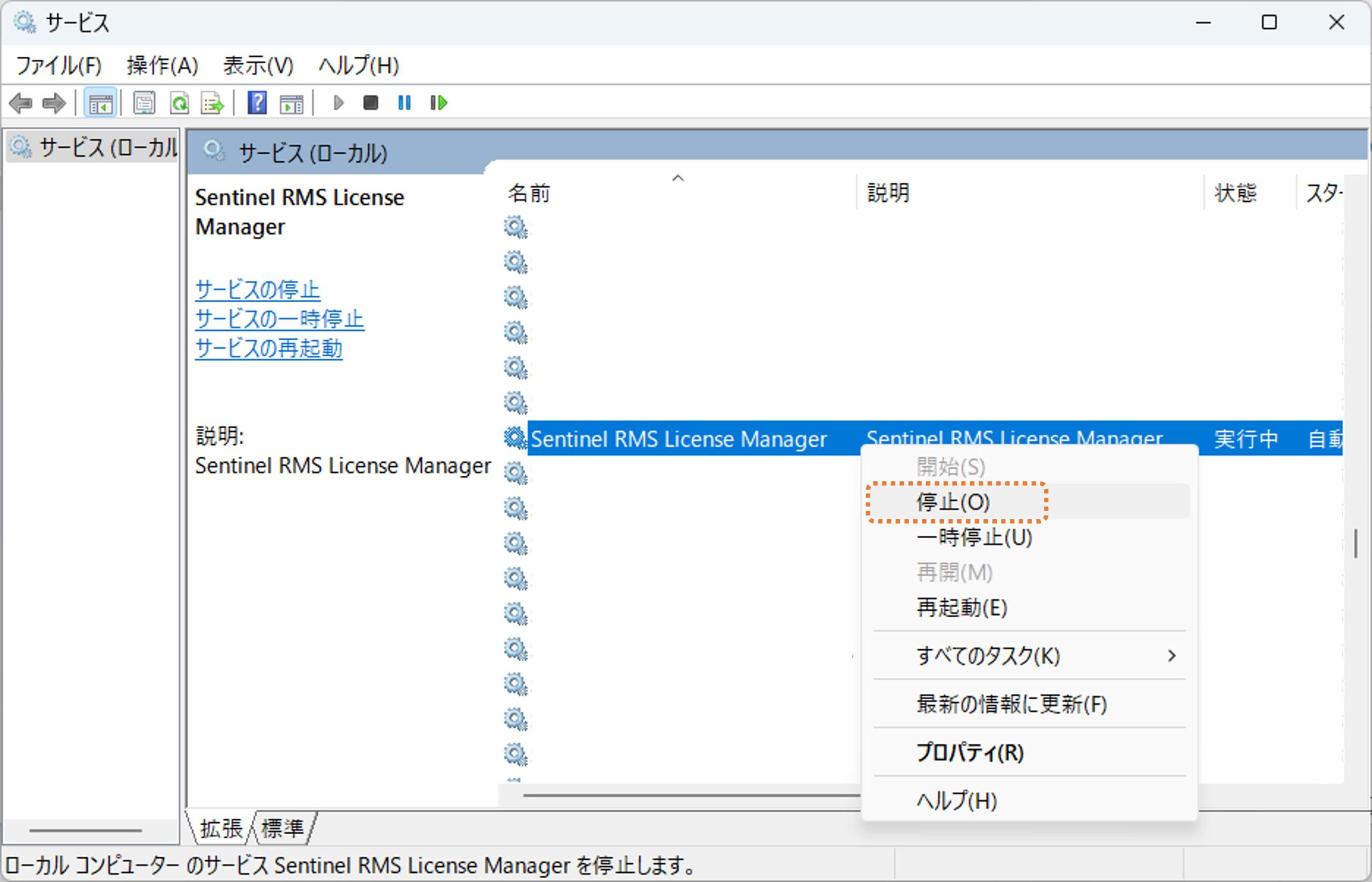
Task: Open the blue Help question mark icon
Action: (x=257, y=103)
